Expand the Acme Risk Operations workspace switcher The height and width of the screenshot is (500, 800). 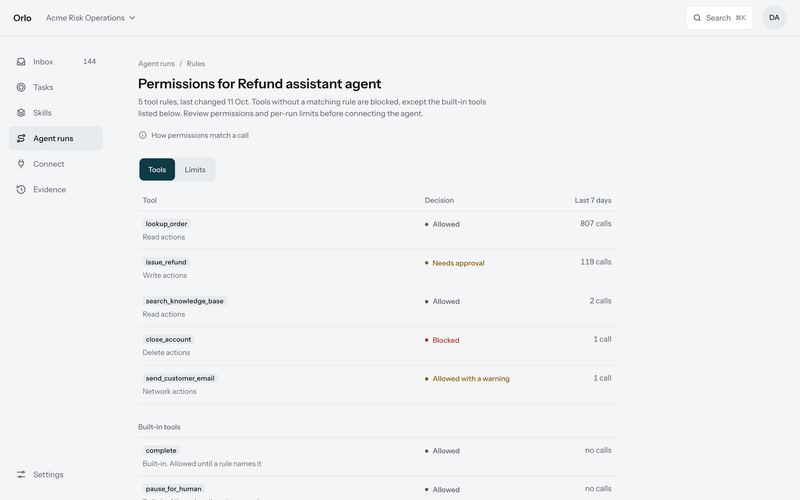click(x=90, y=18)
